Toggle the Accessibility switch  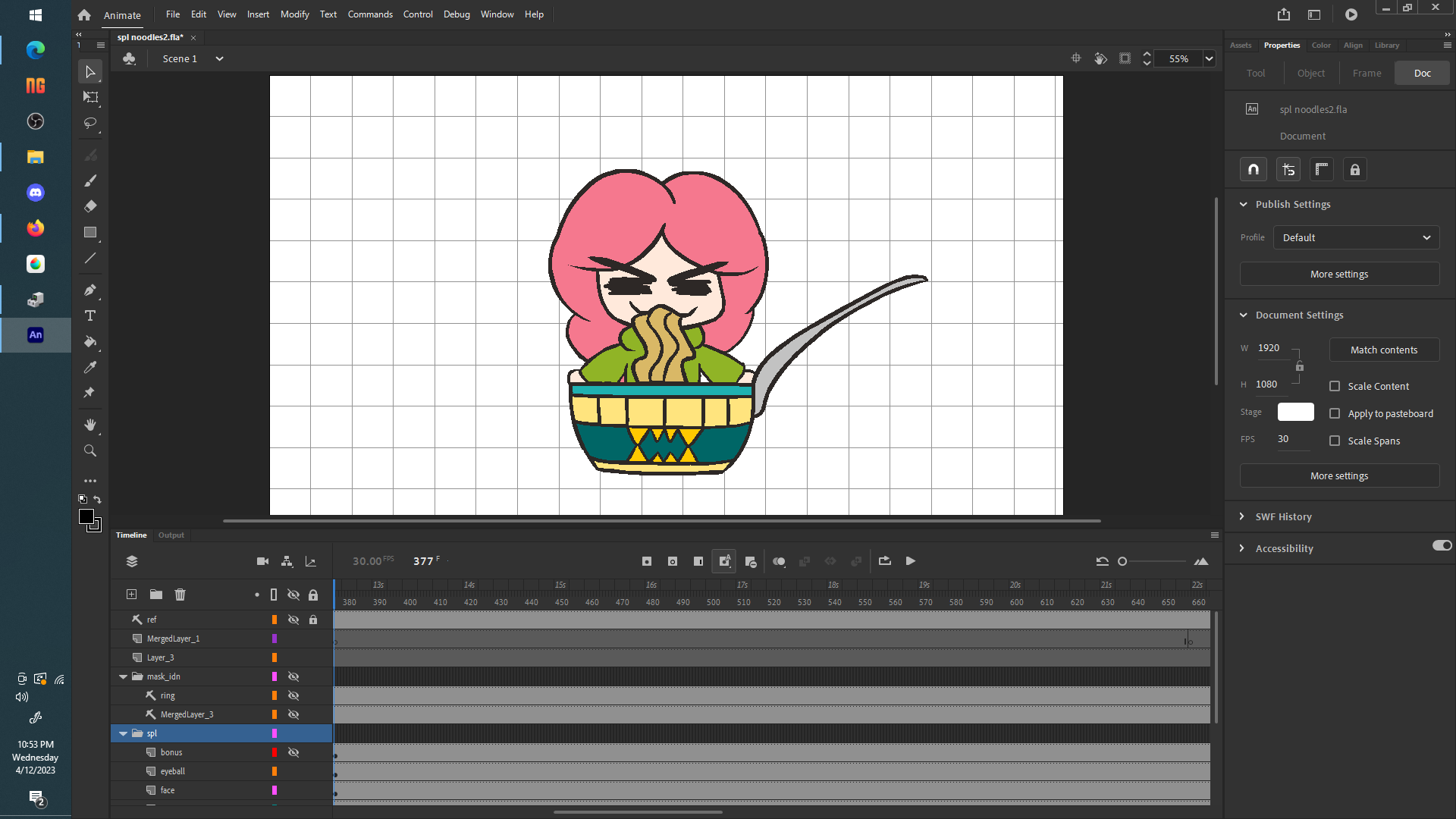1442,545
